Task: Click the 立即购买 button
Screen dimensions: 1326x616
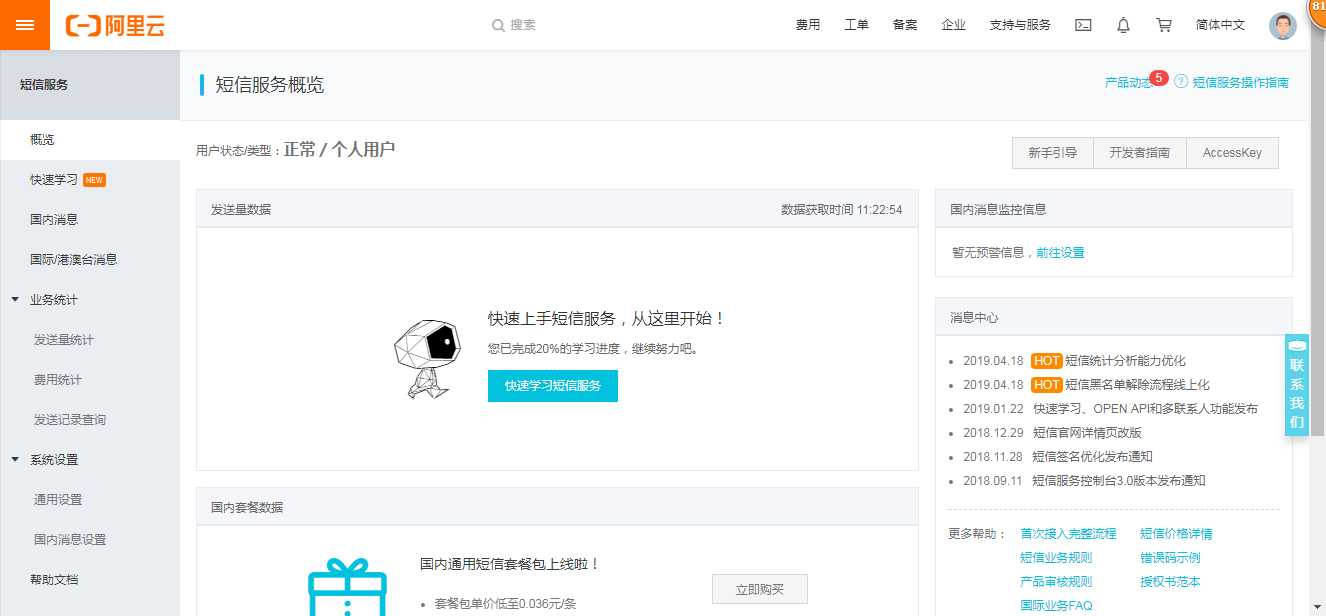Action: 760,590
